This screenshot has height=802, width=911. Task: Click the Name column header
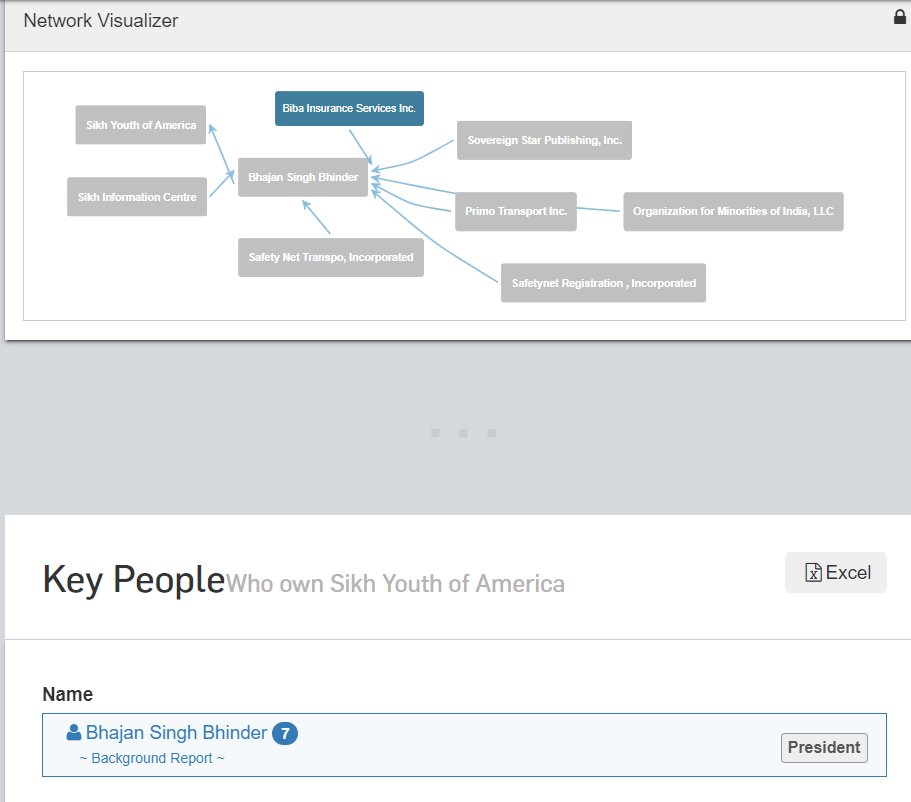click(67, 694)
